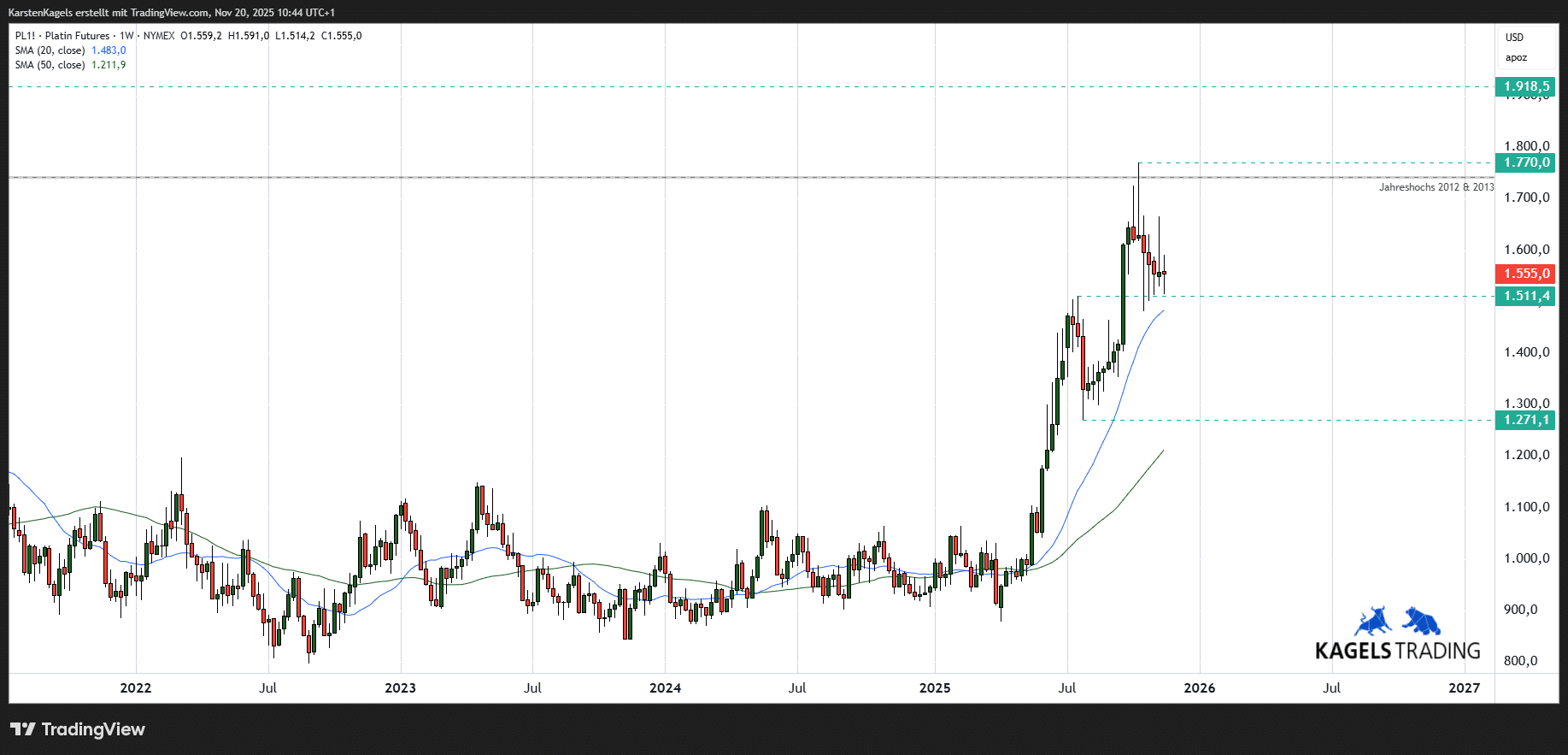Click the blue bull icon above Kagels Trading
Screen dimensions: 1568x755
(x=1373, y=622)
